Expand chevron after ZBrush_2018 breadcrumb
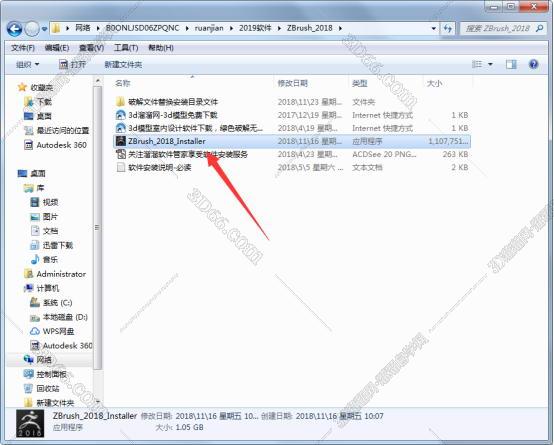Viewport: 554px width, 445px height. (340, 28)
